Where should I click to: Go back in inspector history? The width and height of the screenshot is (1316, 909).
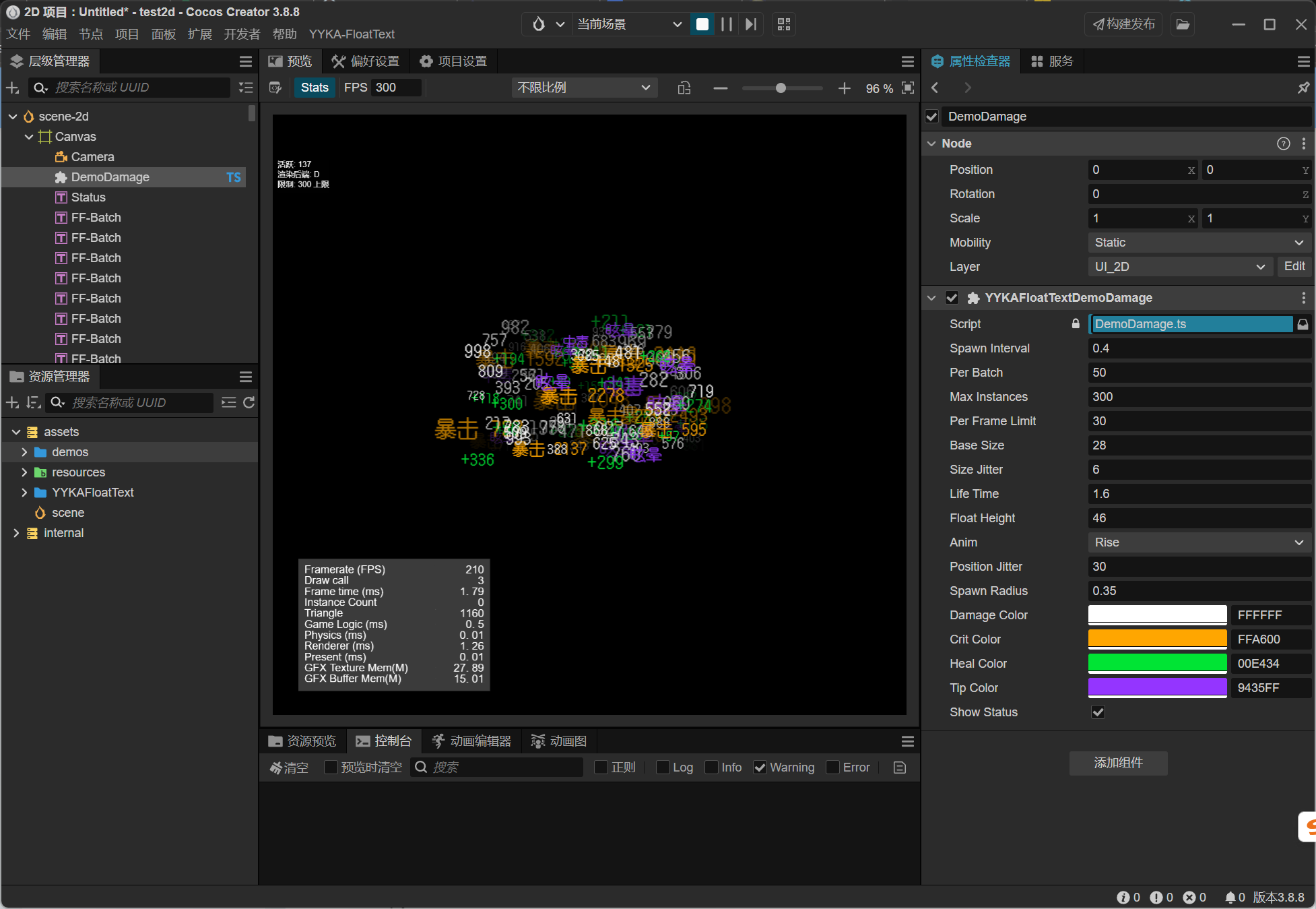click(x=935, y=88)
